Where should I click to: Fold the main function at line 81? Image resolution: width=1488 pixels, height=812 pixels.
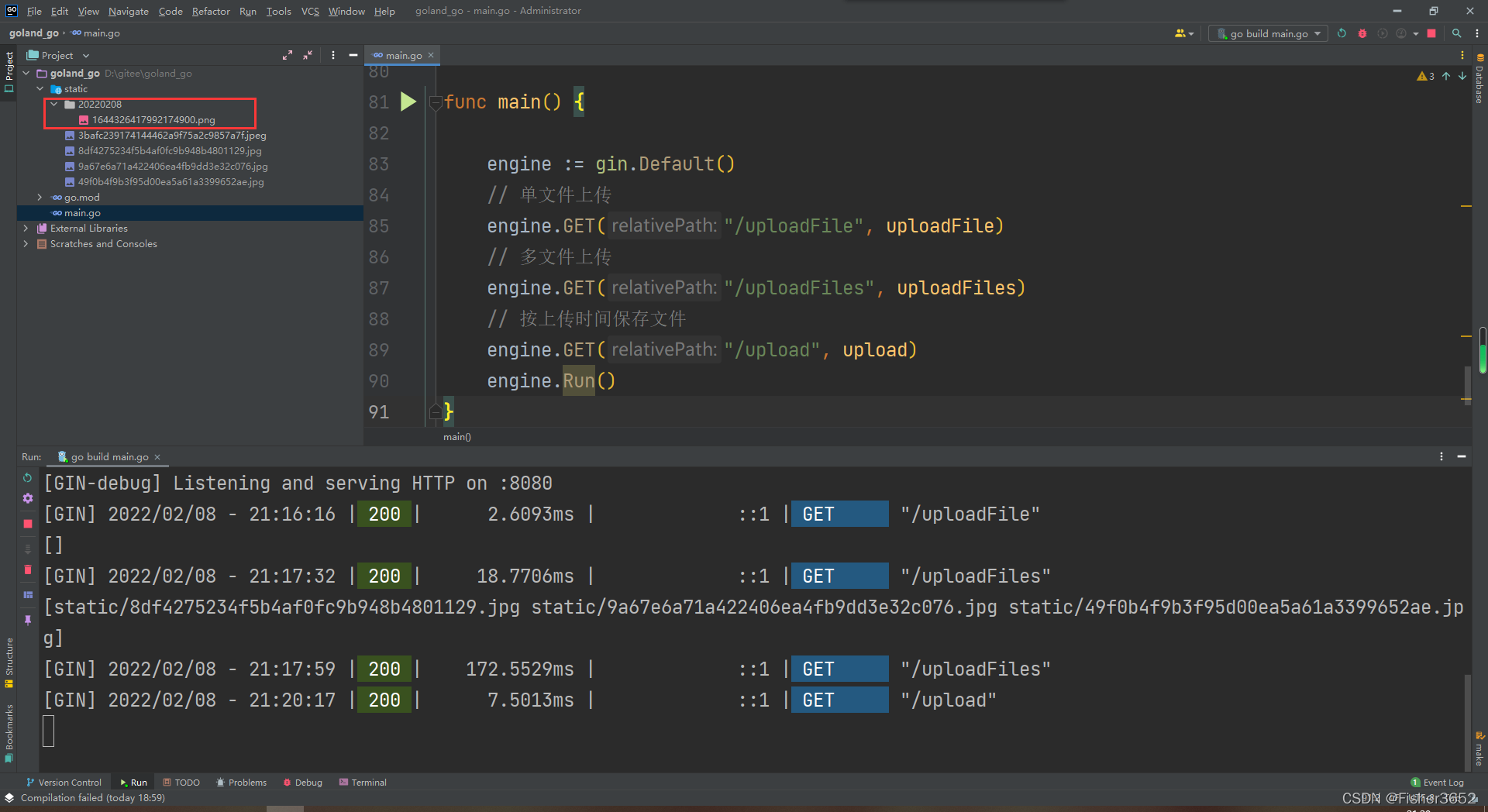pos(436,101)
